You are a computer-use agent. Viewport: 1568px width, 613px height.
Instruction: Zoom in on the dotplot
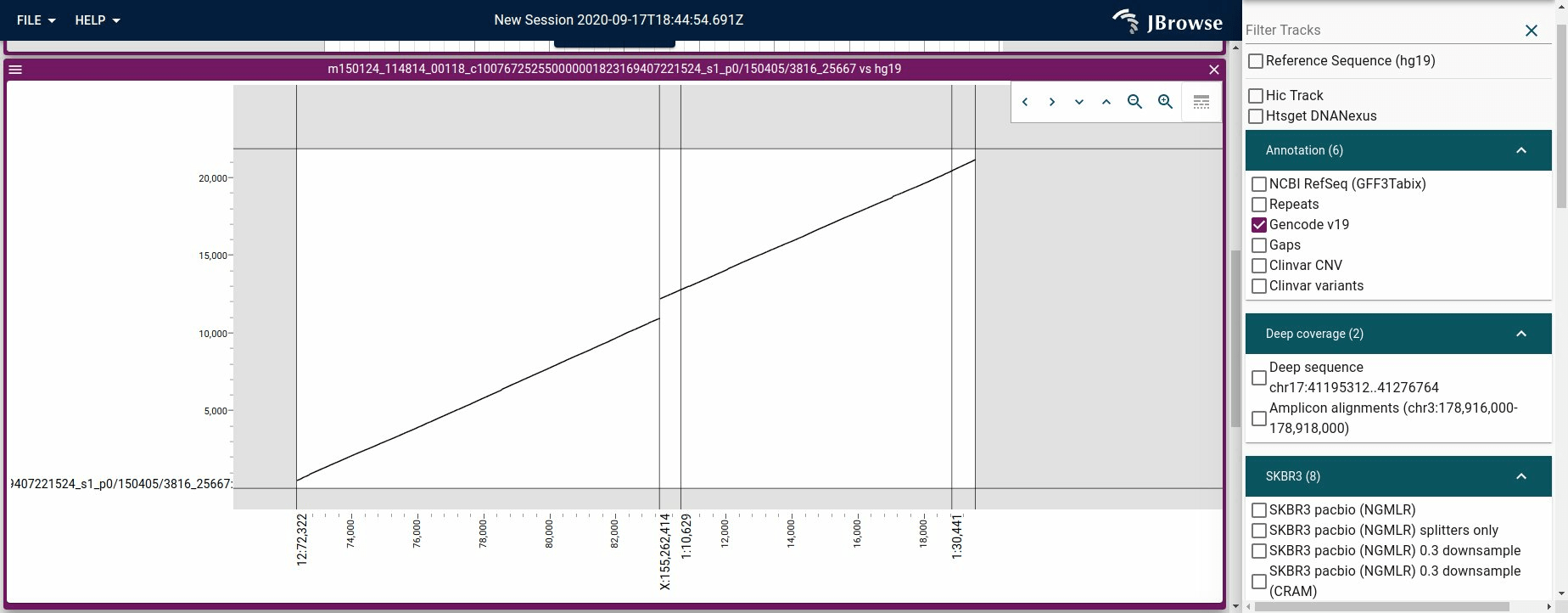[x=1165, y=102]
